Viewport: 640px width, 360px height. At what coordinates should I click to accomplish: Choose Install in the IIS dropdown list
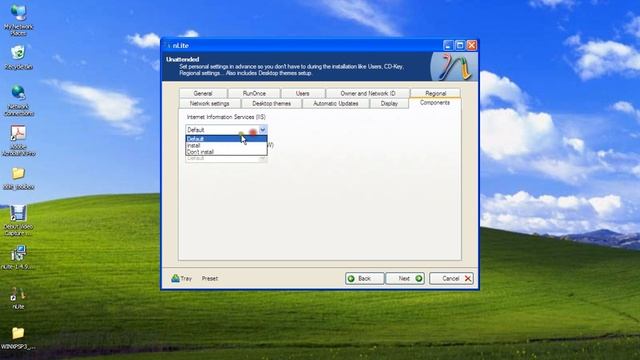click(226, 145)
